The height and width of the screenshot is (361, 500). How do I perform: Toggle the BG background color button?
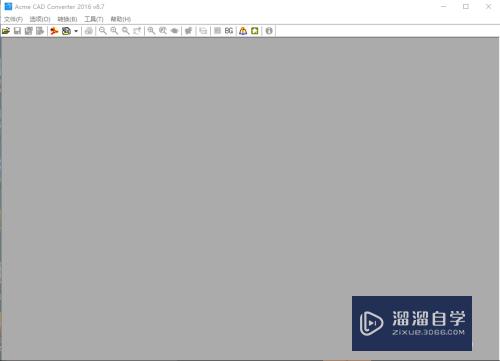[229, 31]
